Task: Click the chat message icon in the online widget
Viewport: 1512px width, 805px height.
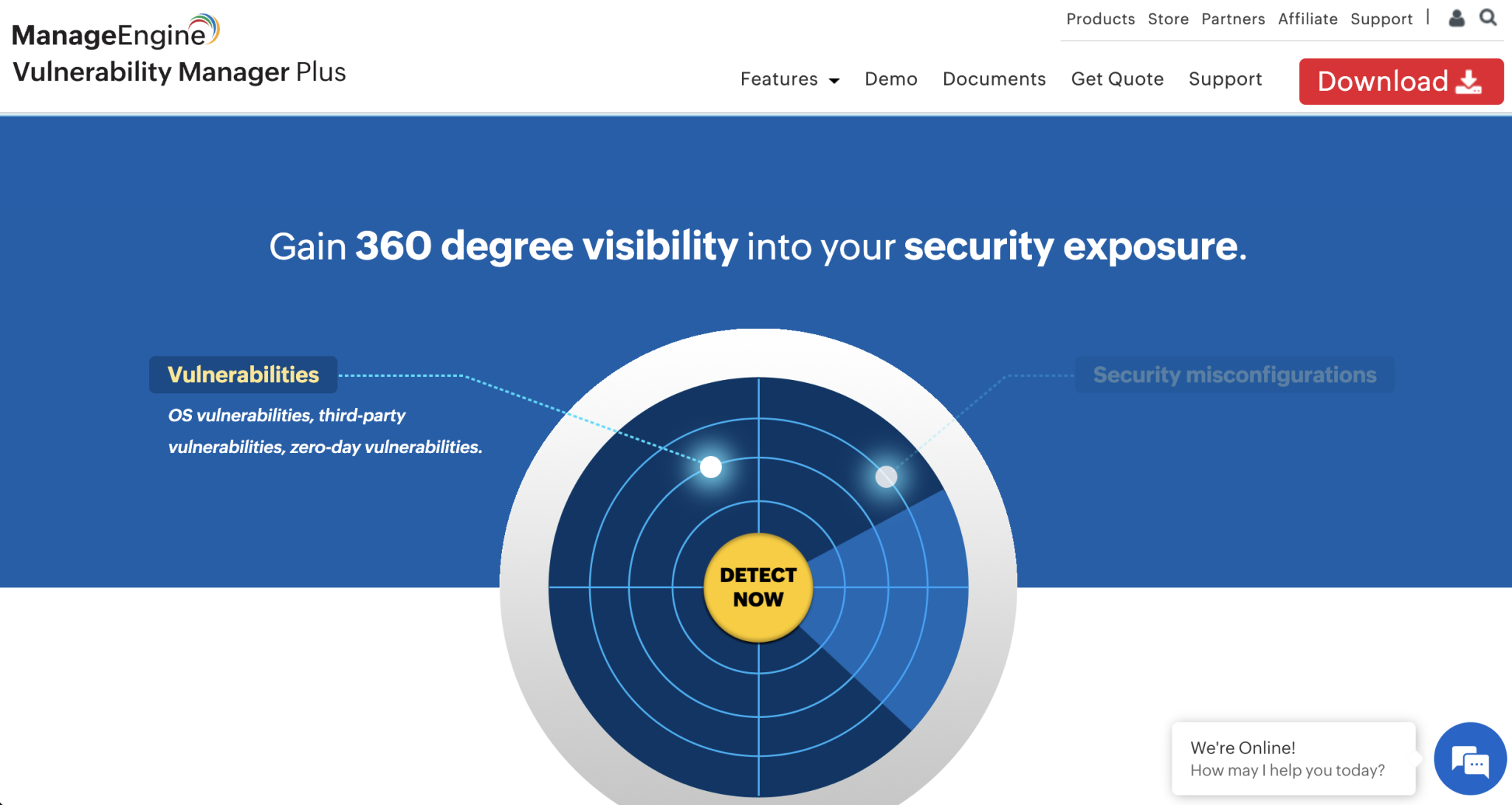Action: (1470, 758)
